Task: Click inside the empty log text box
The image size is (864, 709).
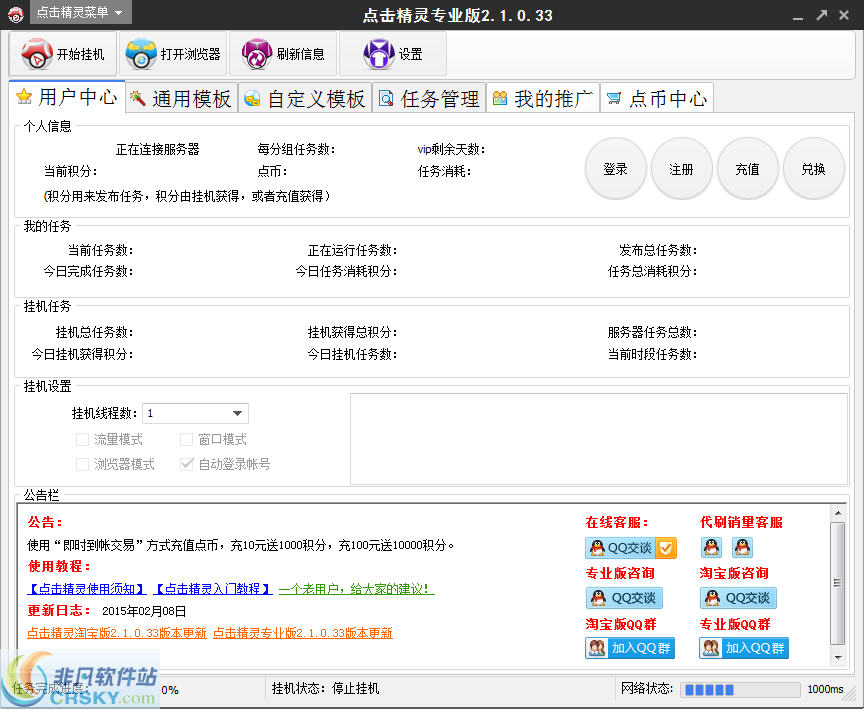Action: (x=599, y=439)
